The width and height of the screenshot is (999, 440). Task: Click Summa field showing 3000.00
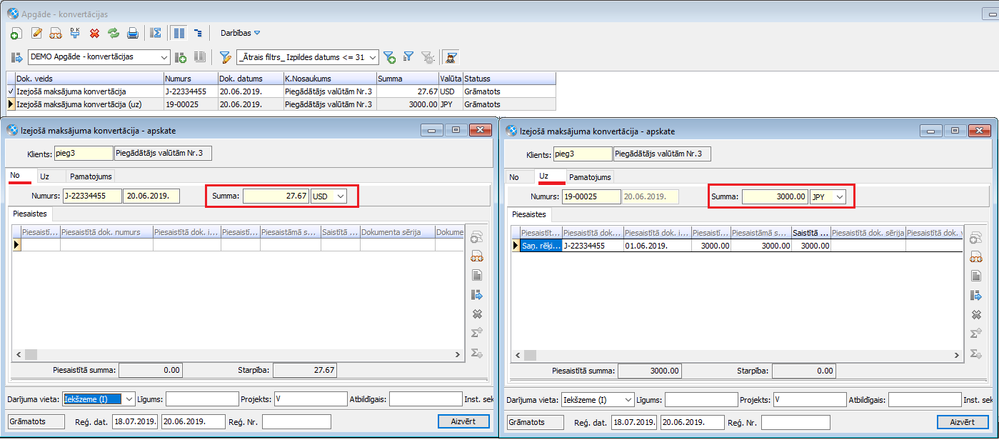[776, 197]
